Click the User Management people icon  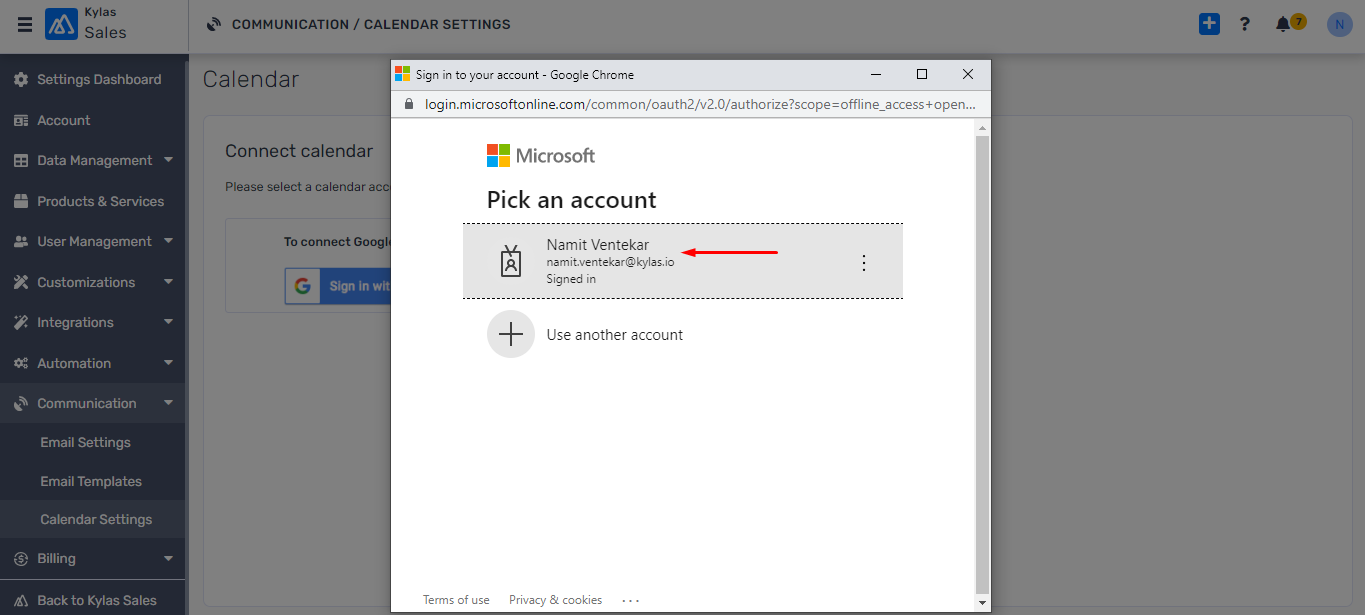[x=20, y=241]
